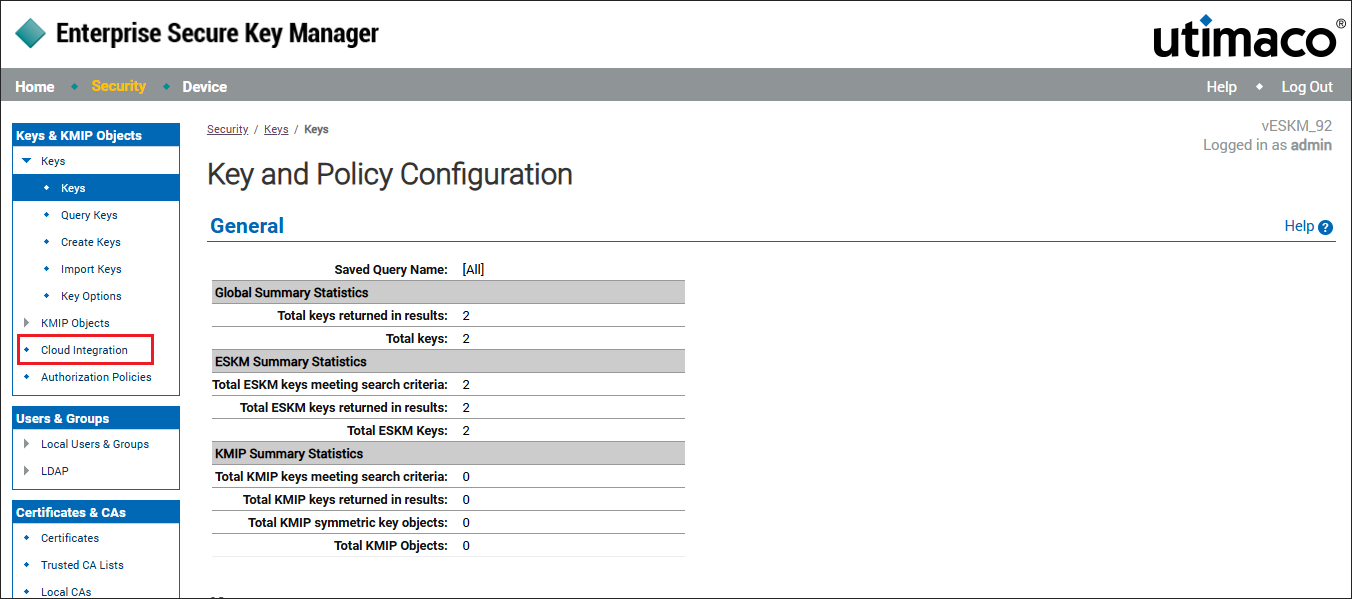This screenshot has width=1352, height=599.
Task: Expand the KMIP Objects node
Action: pos(27,323)
